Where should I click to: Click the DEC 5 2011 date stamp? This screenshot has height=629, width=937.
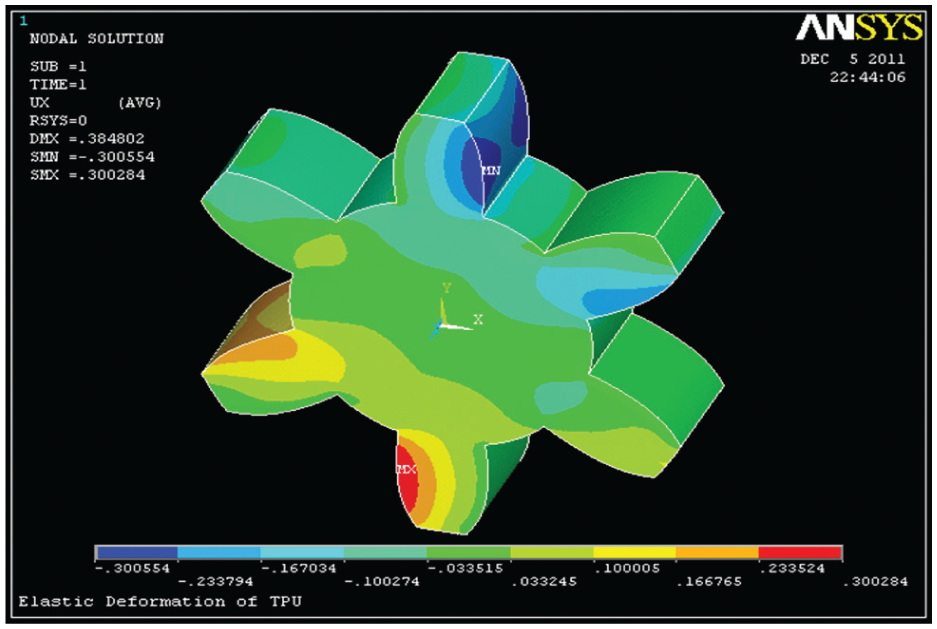(x=853, y=59)
